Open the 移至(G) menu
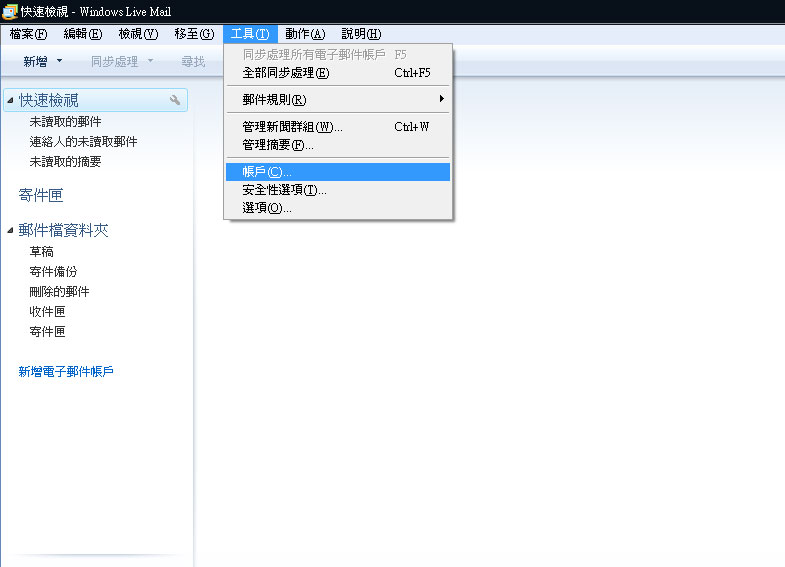Screen dimensions: 785x567 (194, 34)
